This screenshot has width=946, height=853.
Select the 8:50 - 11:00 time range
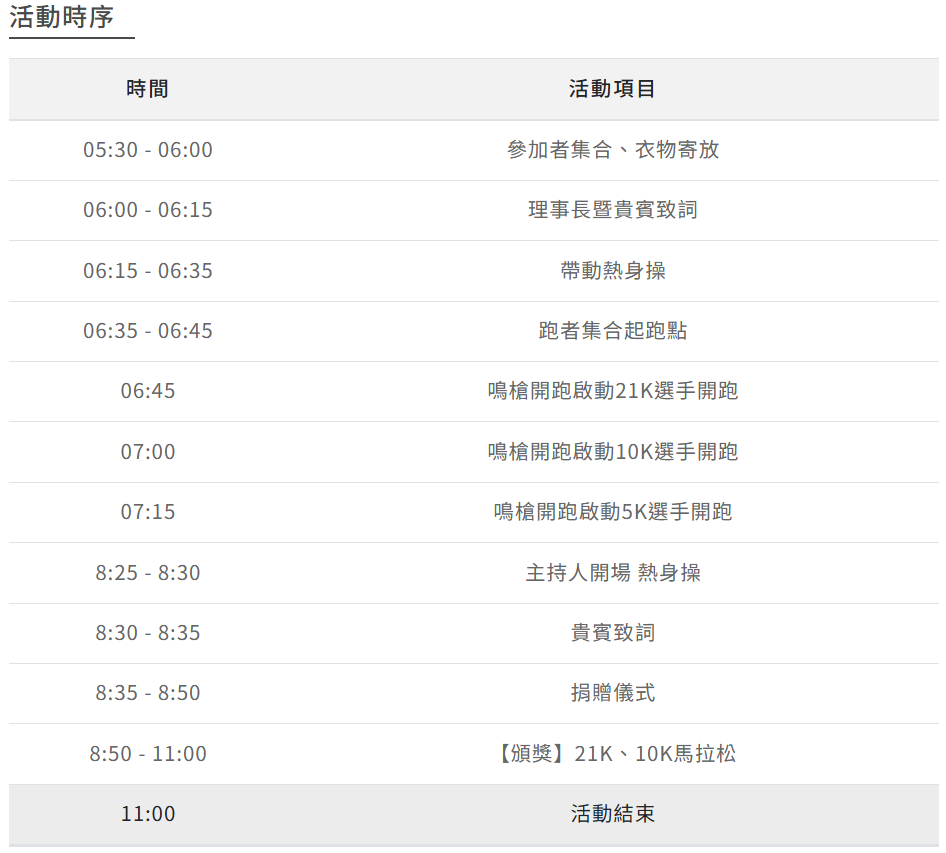[148, 754]
